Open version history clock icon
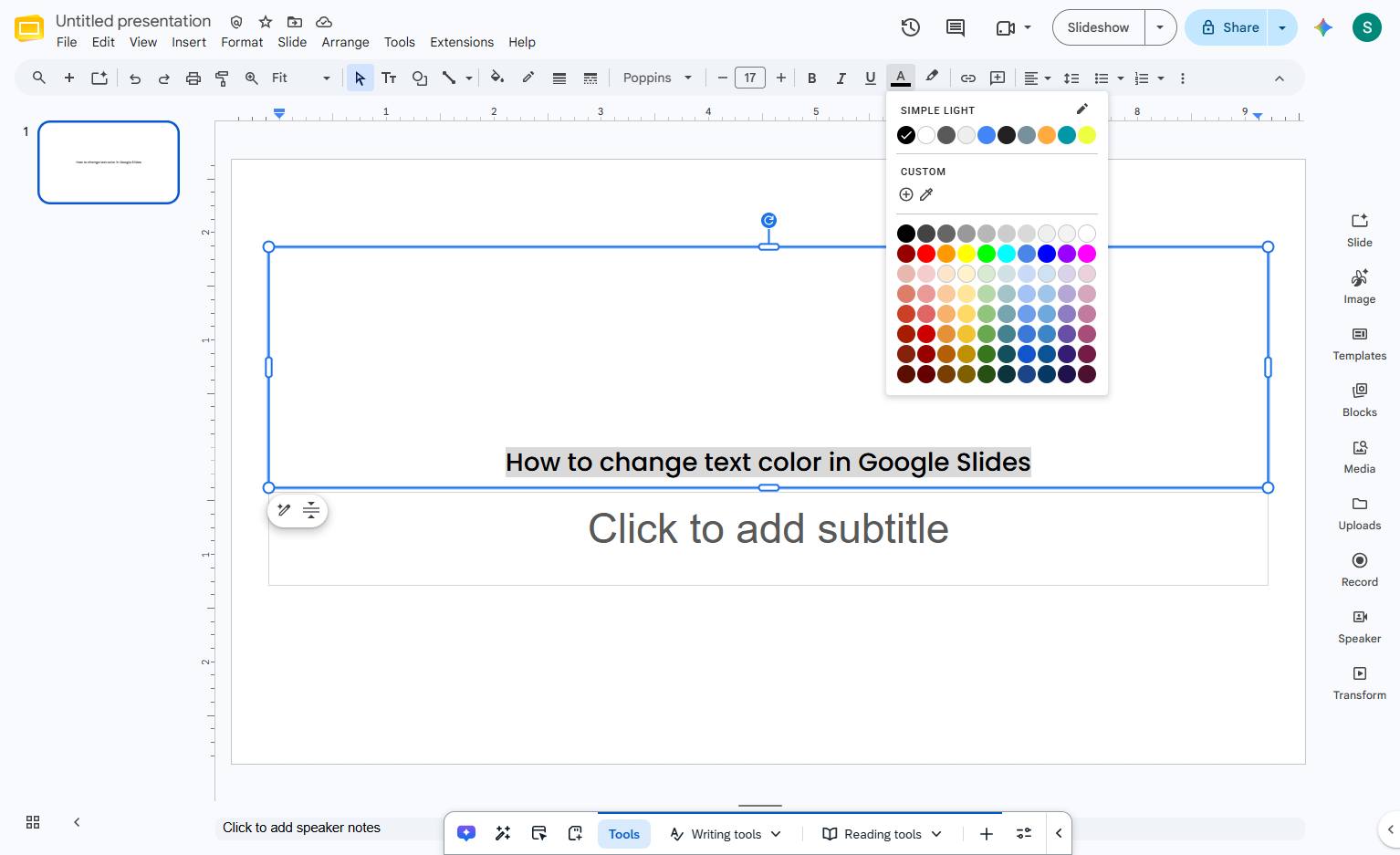Viewport: 1400px width, 855px height. (910, 27)
